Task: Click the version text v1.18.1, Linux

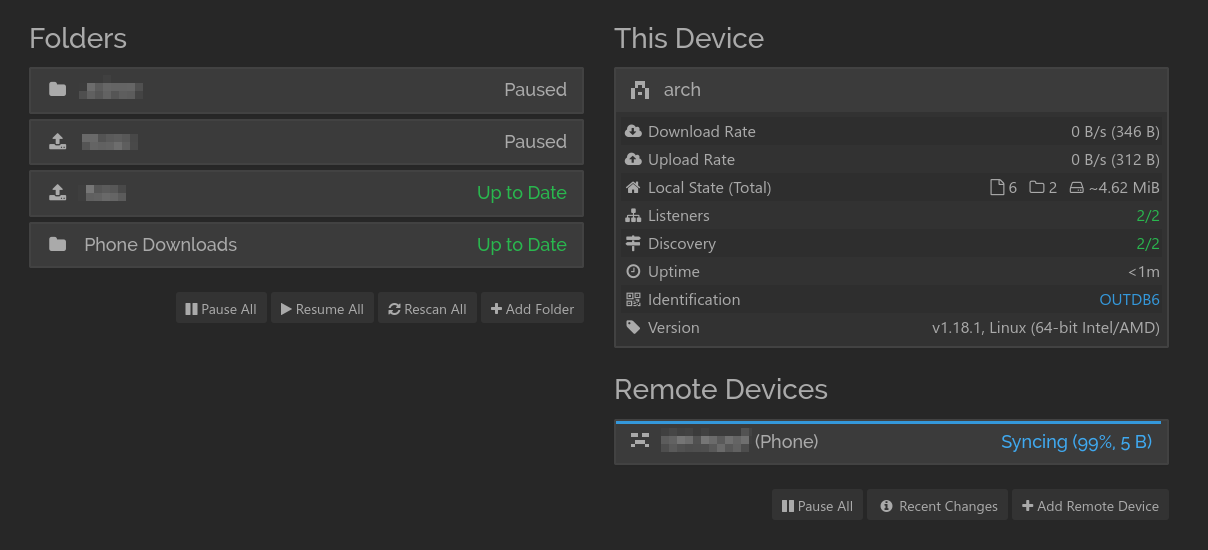Action: (x=1046, y=328)
